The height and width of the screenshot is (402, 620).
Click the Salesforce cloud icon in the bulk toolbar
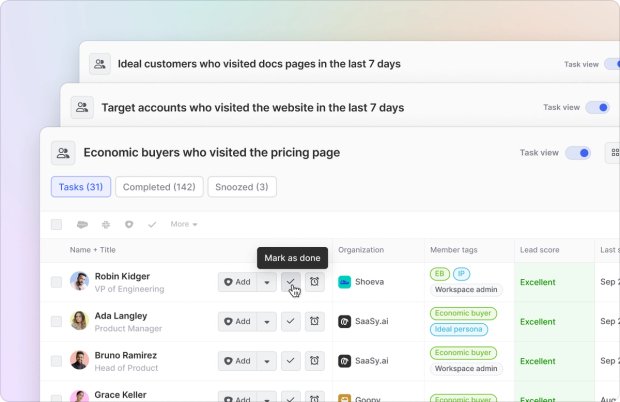[82, 225]
